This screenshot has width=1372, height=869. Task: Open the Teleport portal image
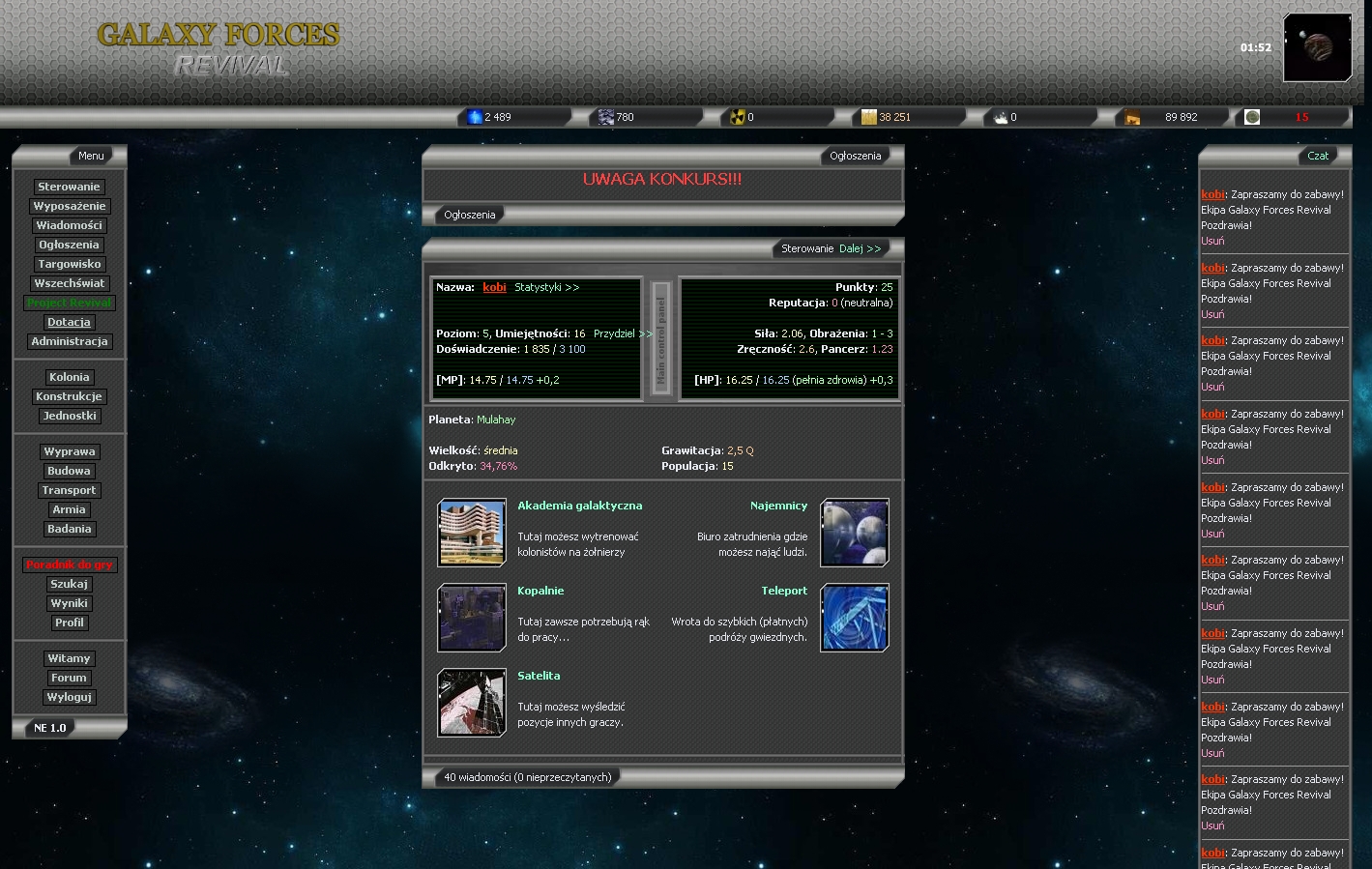click(x=855, y=618)
